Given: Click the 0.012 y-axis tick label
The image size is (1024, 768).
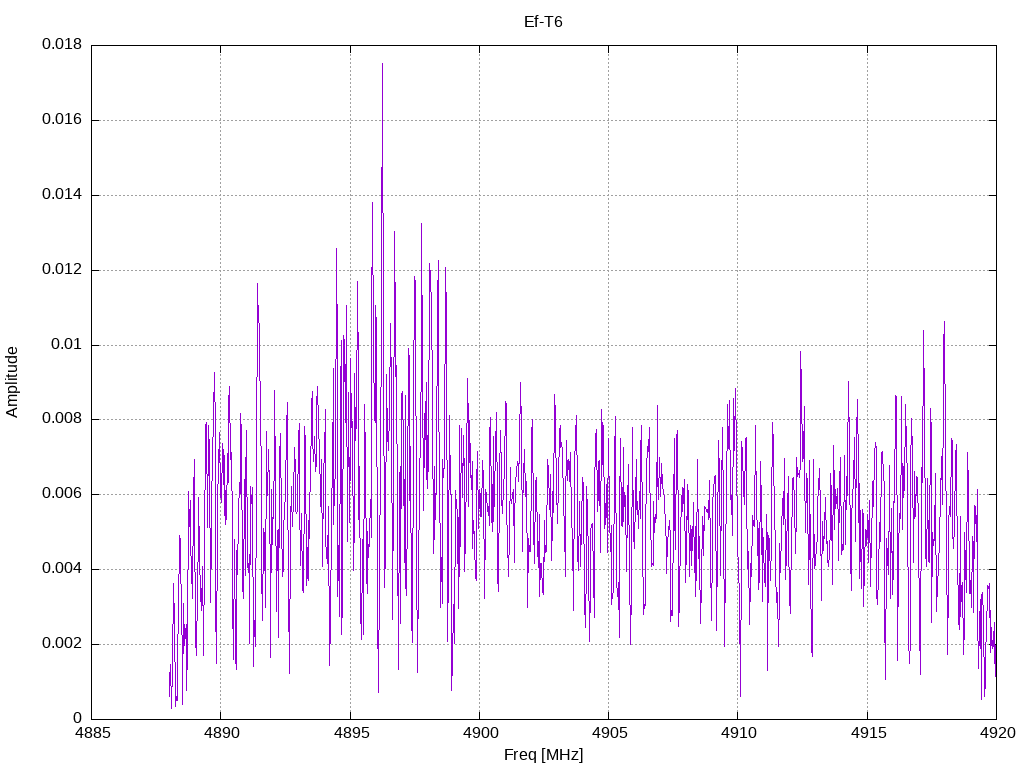Looking at the screenshot, I should (x=62, y=269).
